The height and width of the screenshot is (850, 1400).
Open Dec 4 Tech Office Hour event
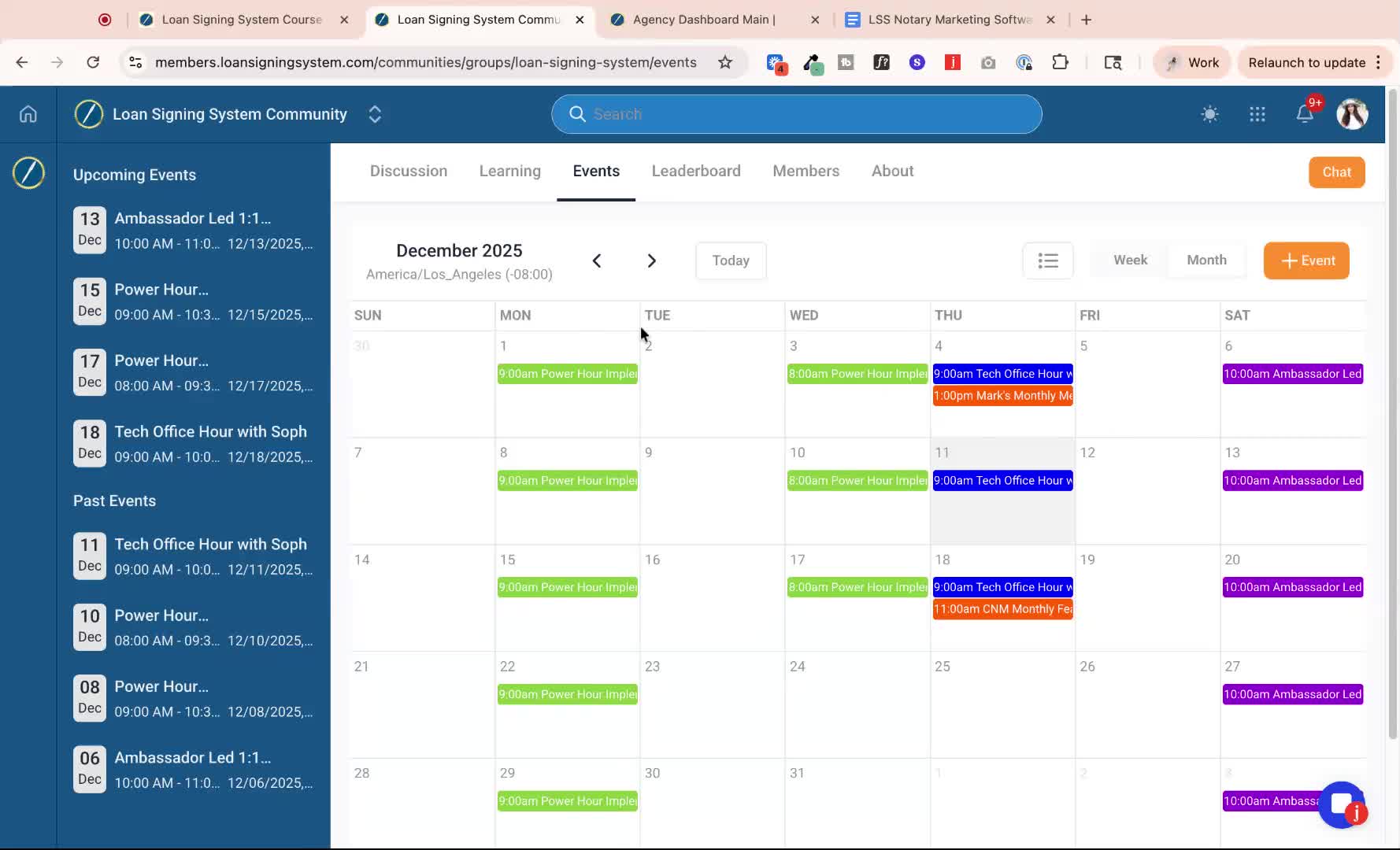[x=1002, y=374]
